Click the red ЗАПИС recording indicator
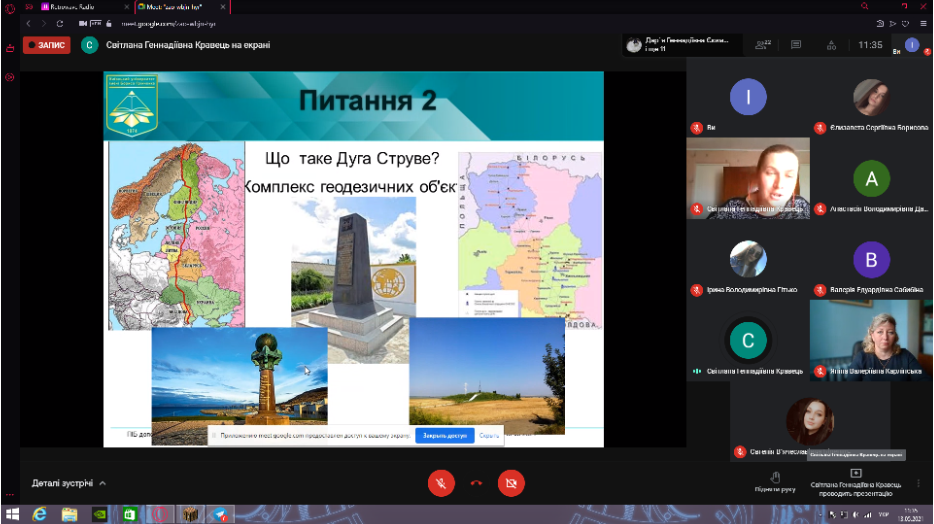This screenshot has height=524, width=934. 46,45
